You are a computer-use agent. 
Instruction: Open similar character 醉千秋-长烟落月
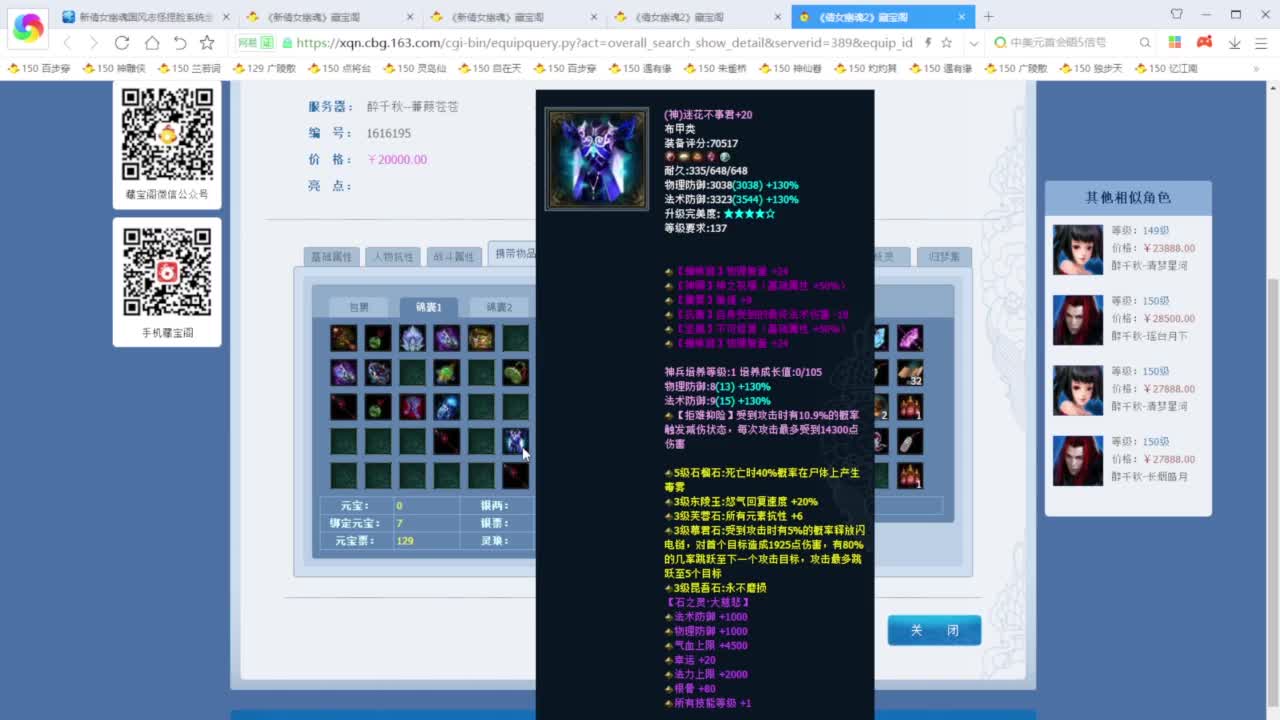[x=1128, y=459]
